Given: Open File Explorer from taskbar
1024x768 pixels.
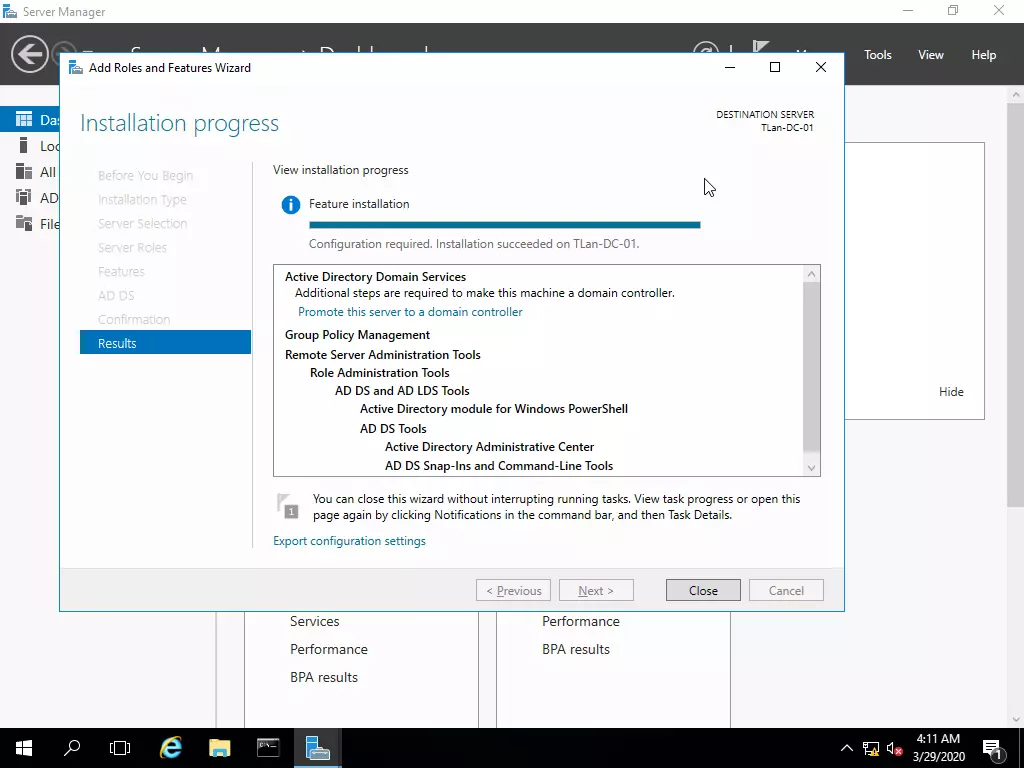Looking at the screenshot, I should pyautogui.click(x=219, y=748).
